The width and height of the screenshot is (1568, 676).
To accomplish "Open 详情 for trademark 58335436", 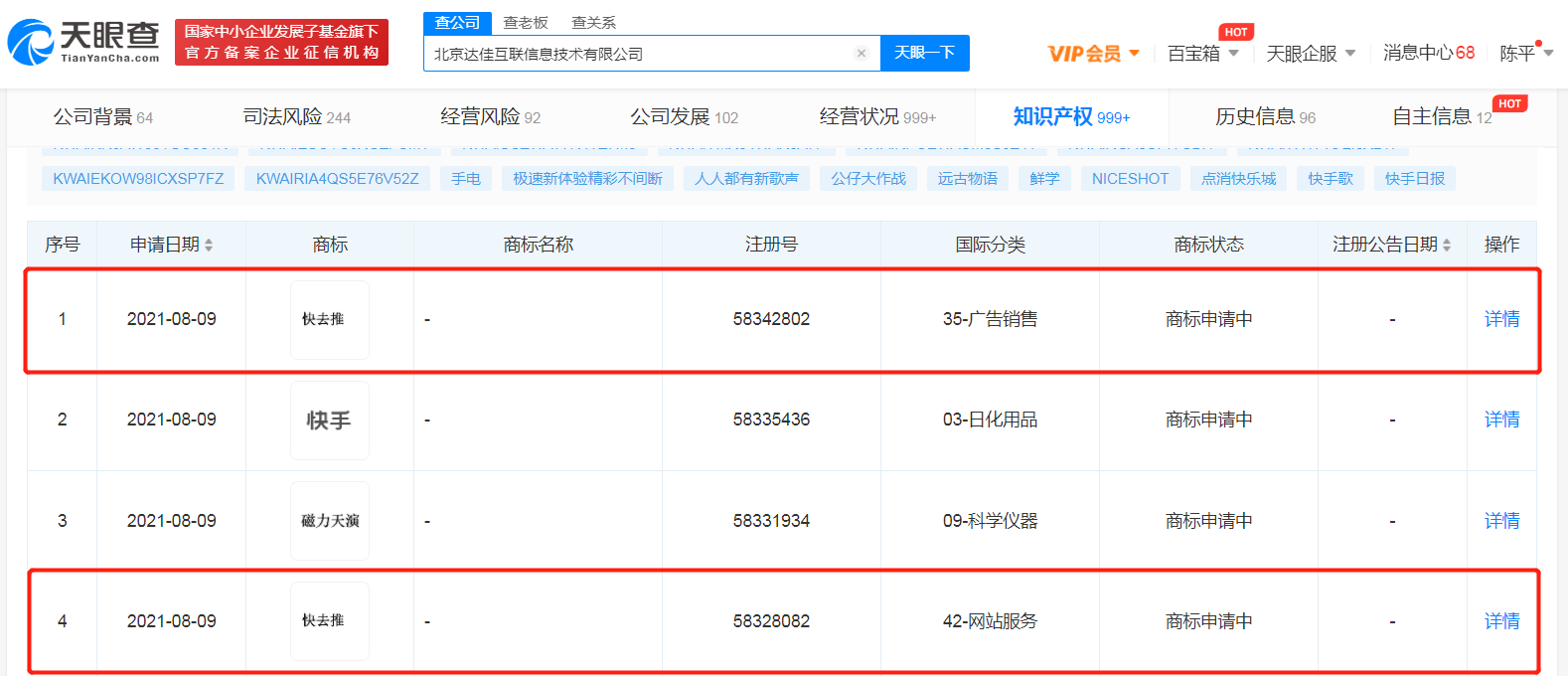I will click(x=1501, y=420).
